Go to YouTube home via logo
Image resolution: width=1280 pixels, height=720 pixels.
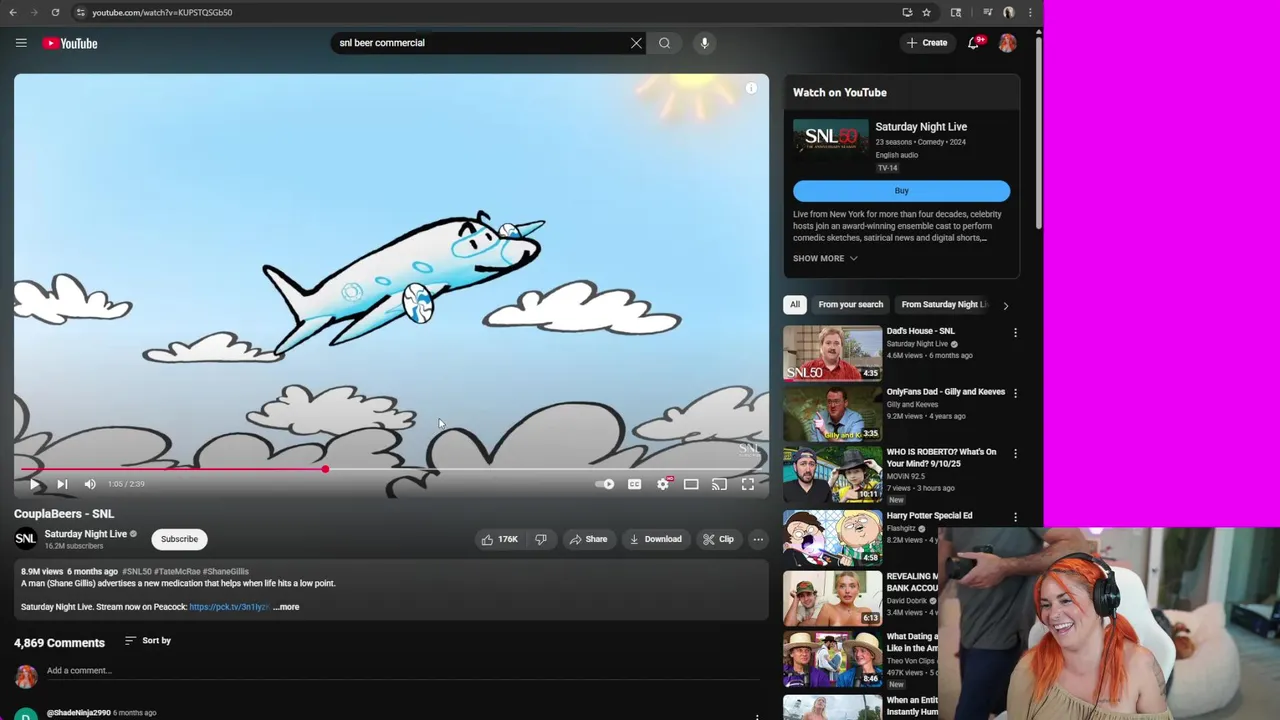coord(70,43)
